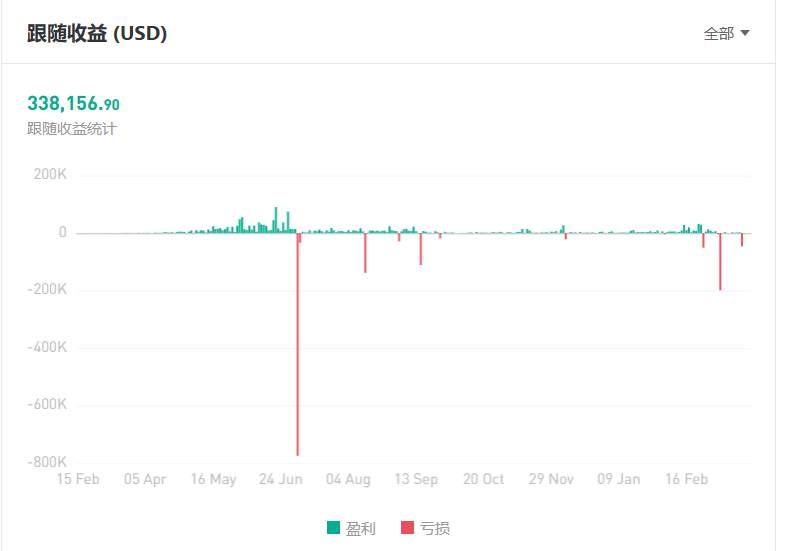Click the 16 Feb date axis label
Viewport: 799px width, 551px height.
coord(686,479)
